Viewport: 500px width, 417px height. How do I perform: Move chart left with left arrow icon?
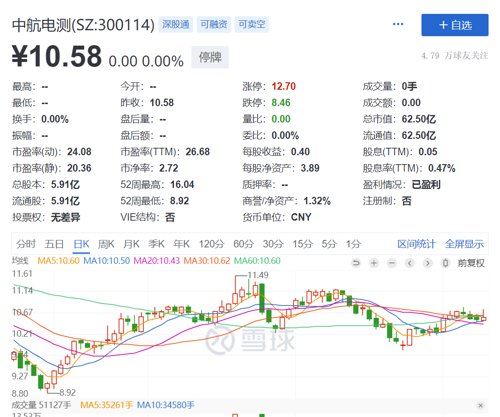click(410, 263)
